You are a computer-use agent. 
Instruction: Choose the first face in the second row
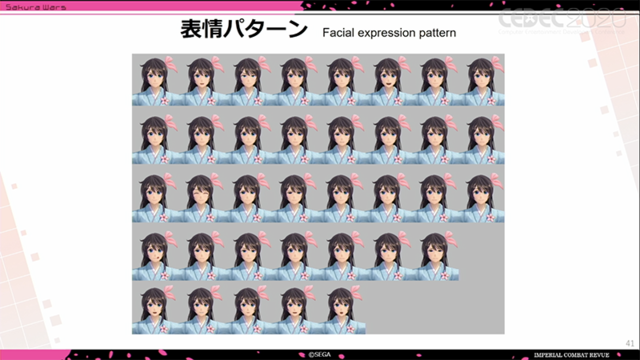click(155, 138)
